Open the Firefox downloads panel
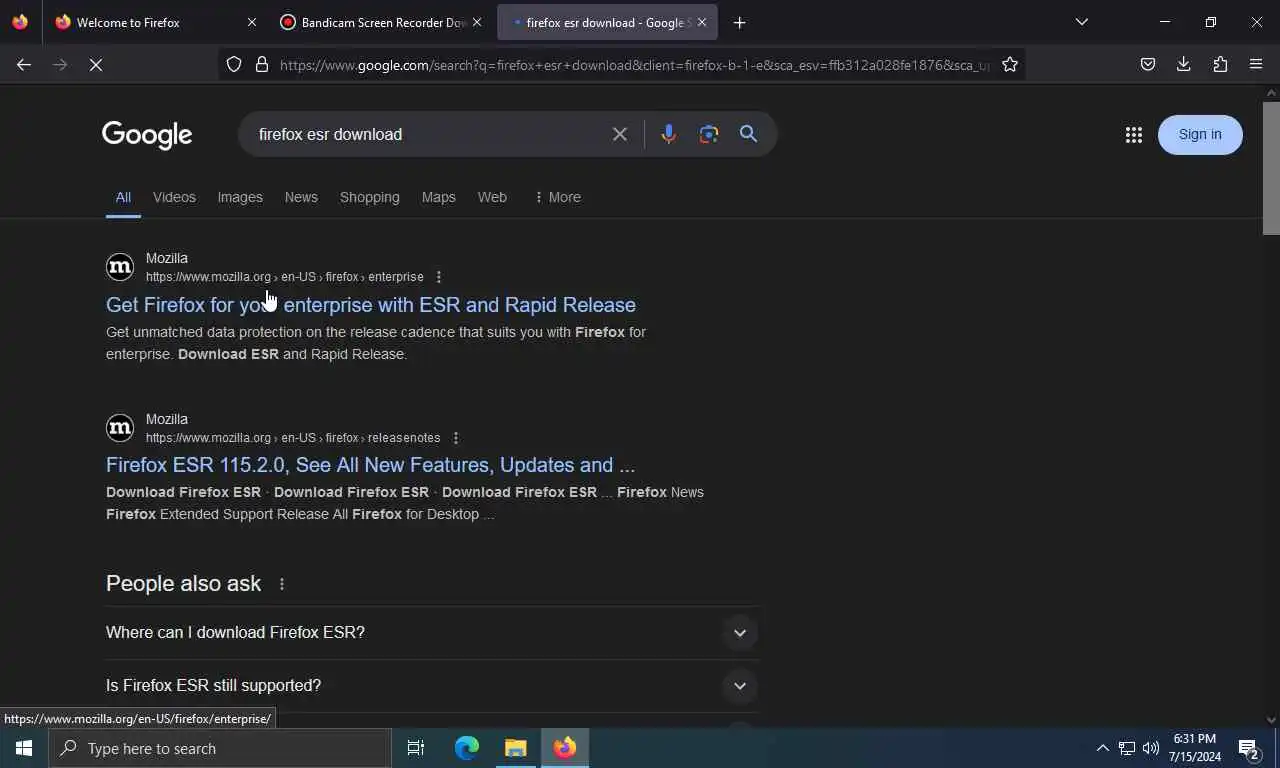 pos(1184,64)
